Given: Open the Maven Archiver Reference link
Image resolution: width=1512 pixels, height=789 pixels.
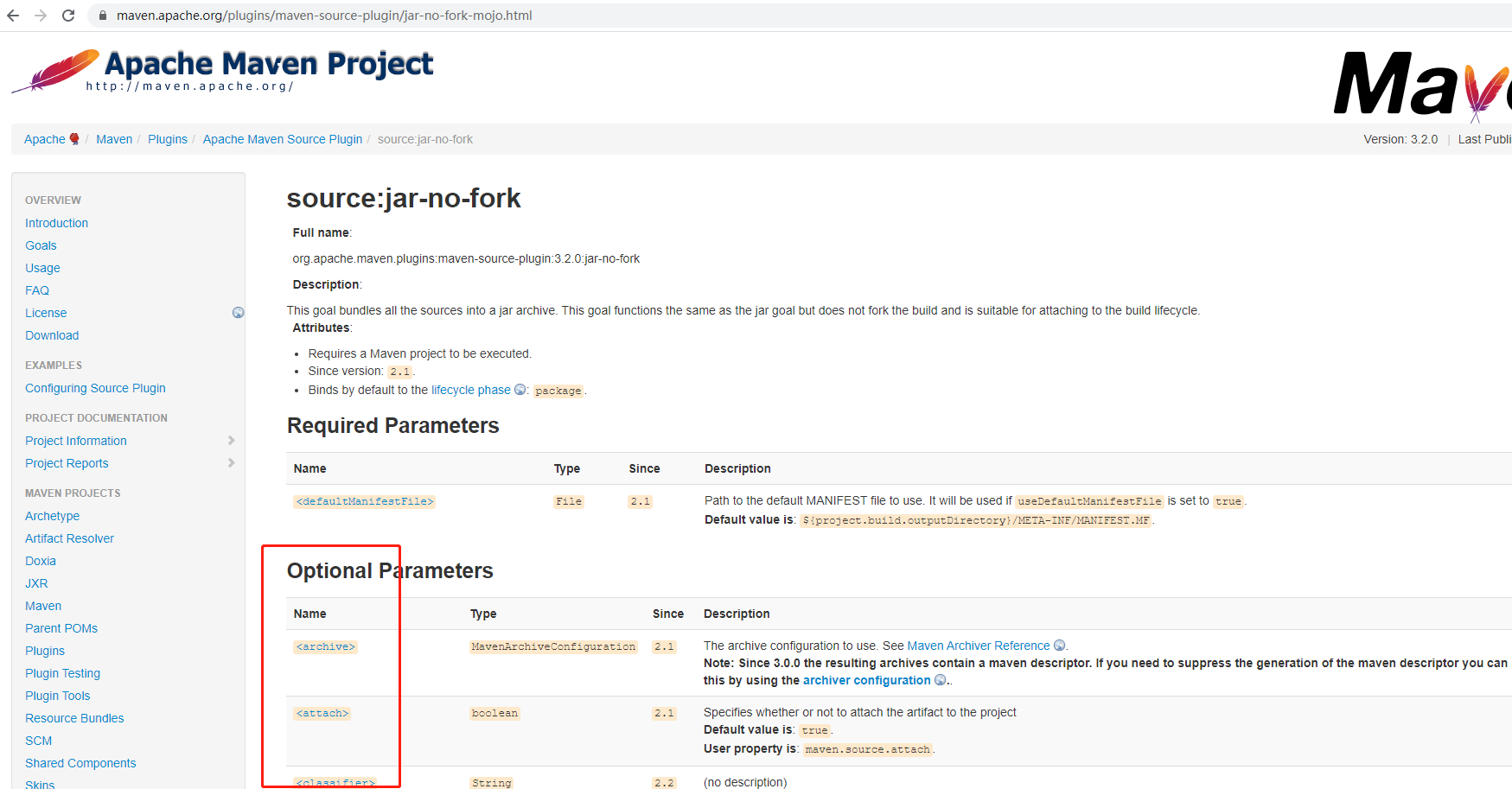Looking at the screenshot, I should (x=979, y=646).
